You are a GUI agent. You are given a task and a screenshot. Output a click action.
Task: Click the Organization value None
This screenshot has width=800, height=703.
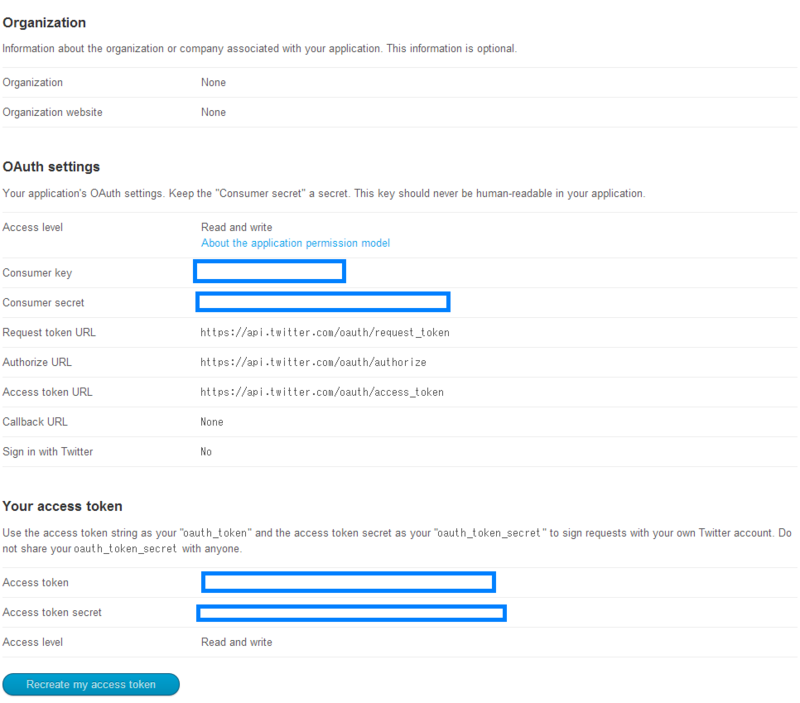[212, 82]
